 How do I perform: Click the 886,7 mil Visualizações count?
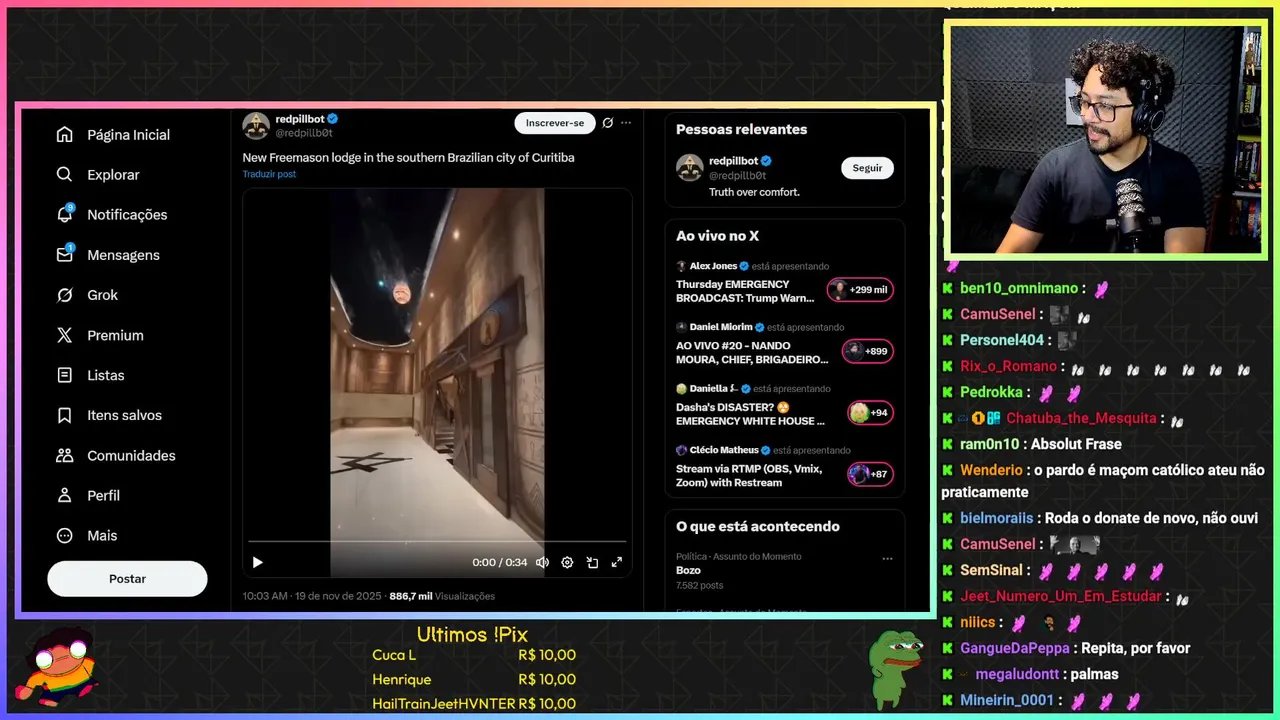point(442,596)
